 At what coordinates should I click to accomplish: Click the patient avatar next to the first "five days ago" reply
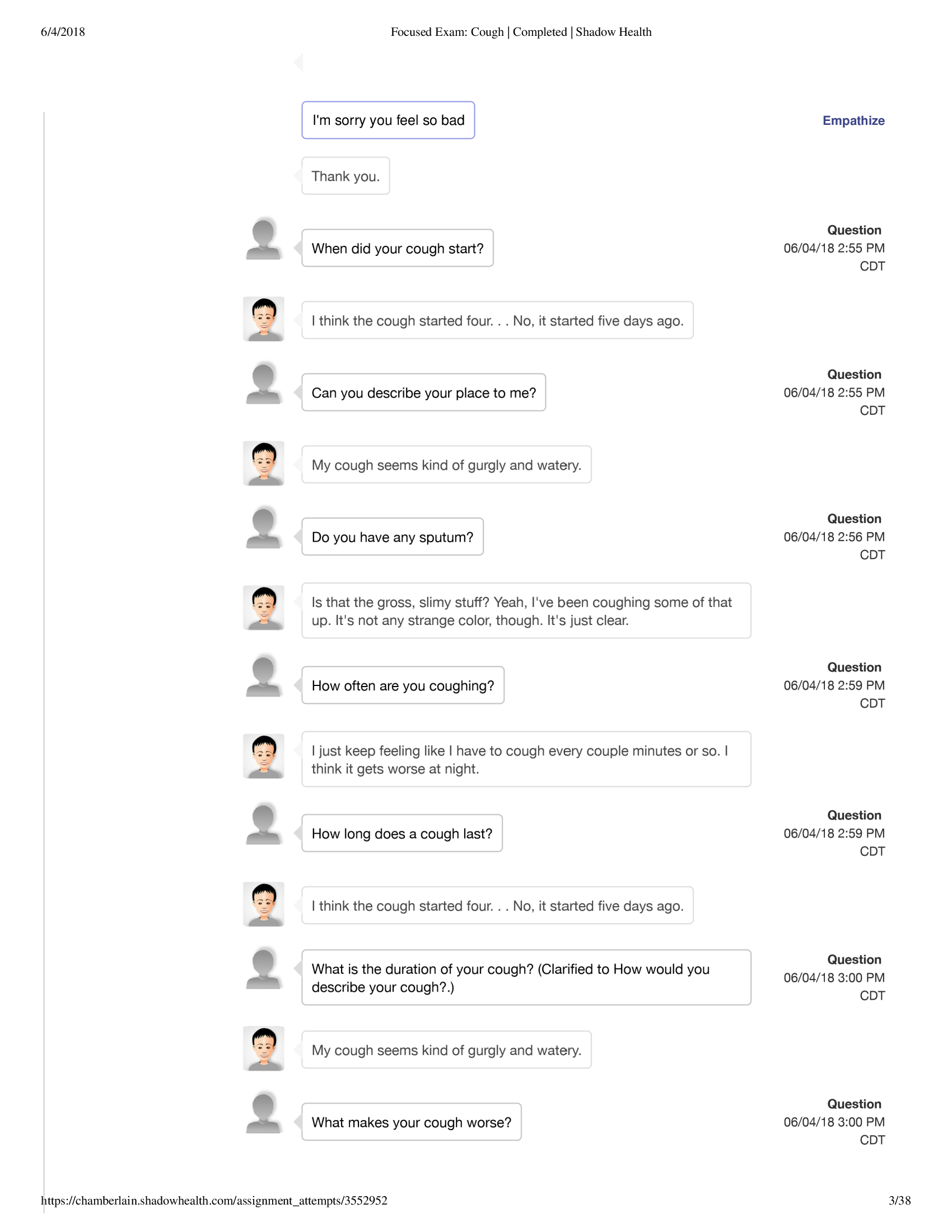pyautogui.click(x=263, y=319)
